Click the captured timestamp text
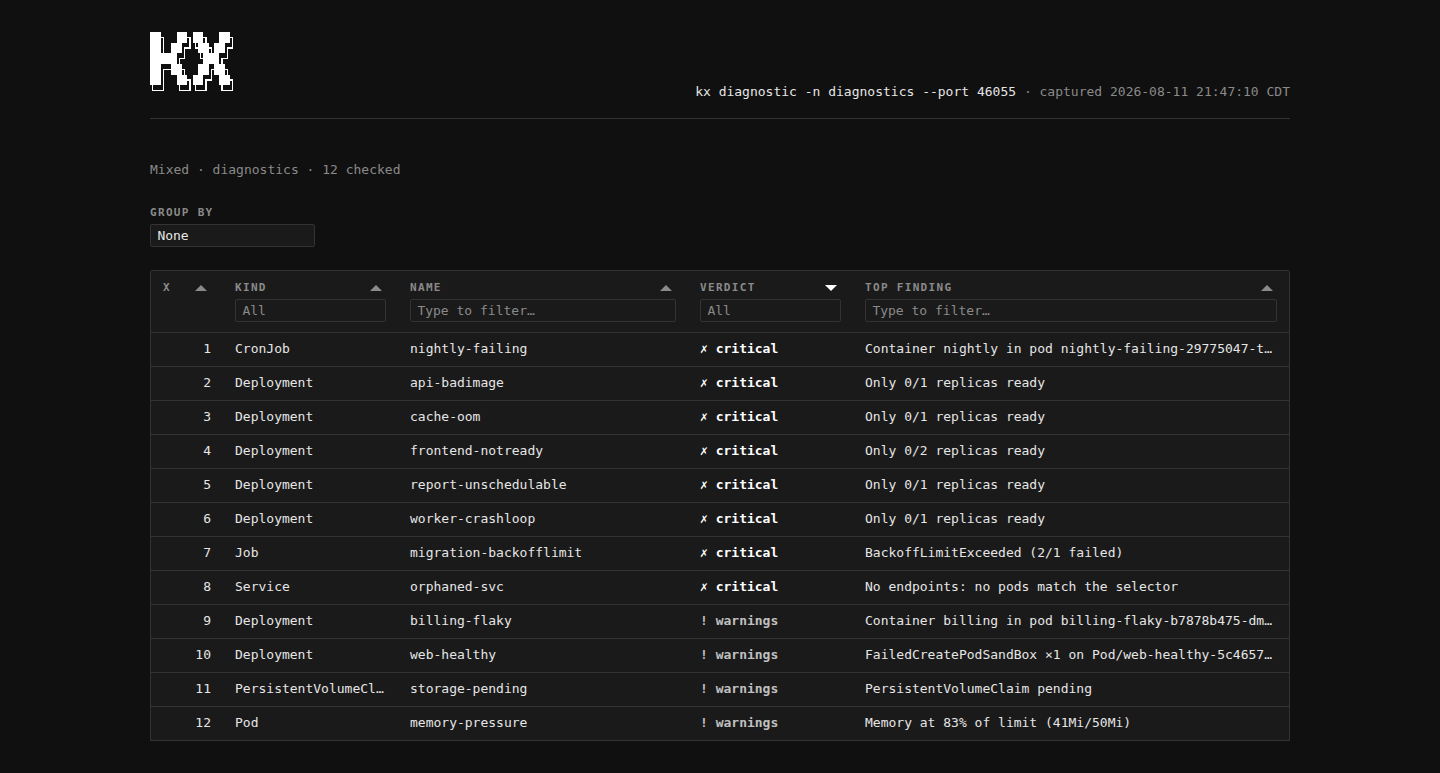 click(x=1165, y=92)
